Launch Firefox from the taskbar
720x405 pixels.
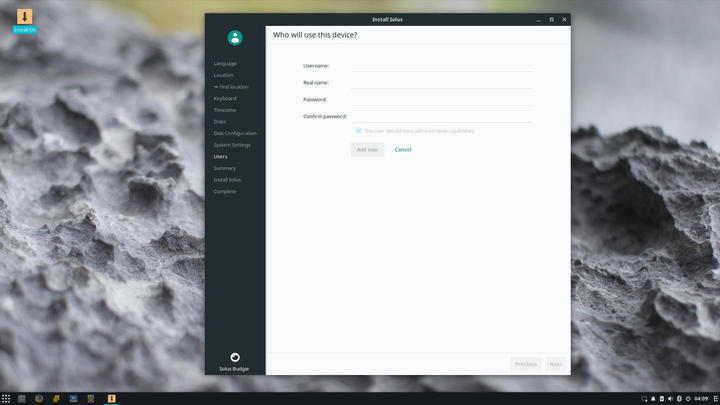39,399
